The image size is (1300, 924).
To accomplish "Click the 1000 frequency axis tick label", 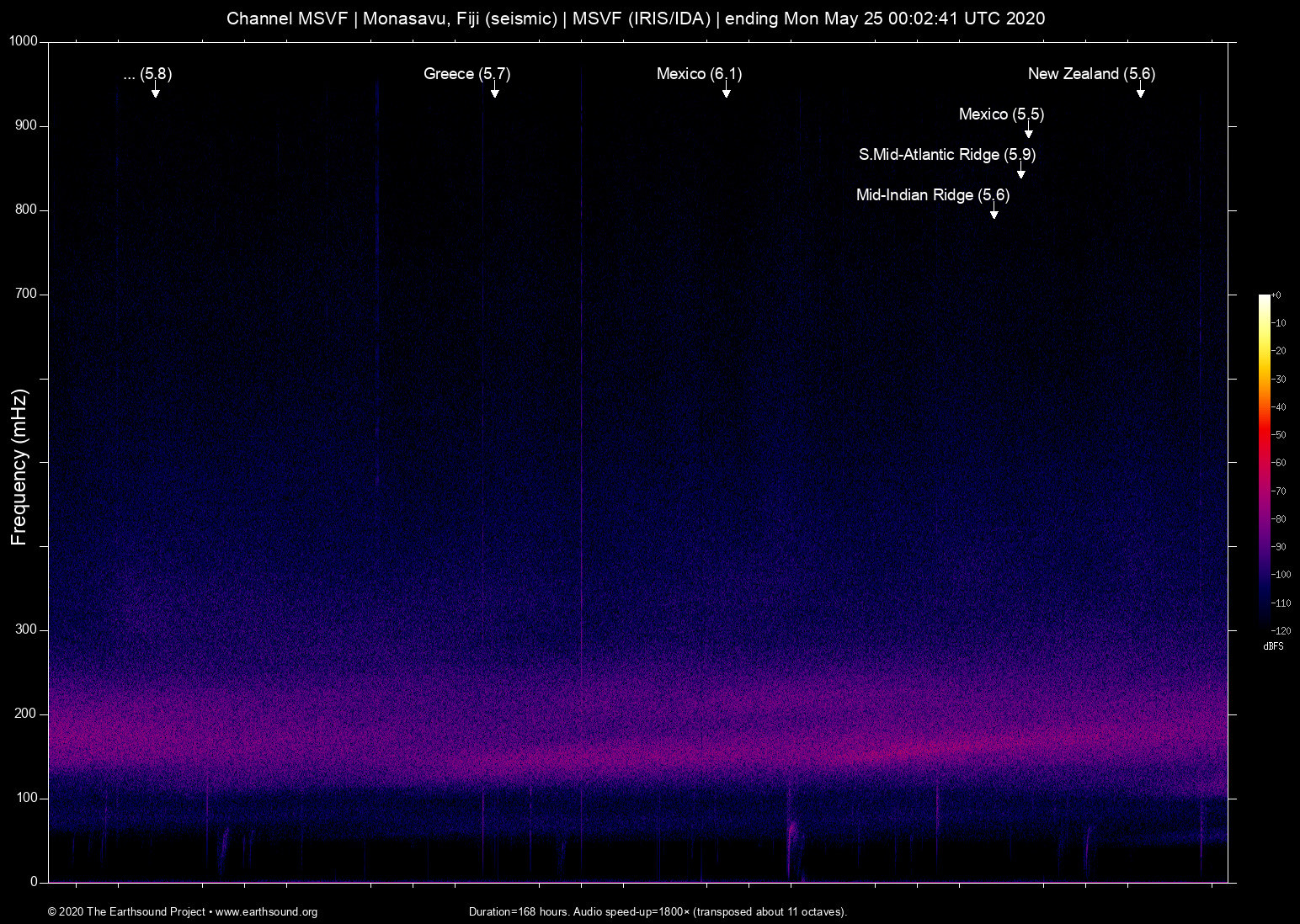I will (x=23, y=41).
